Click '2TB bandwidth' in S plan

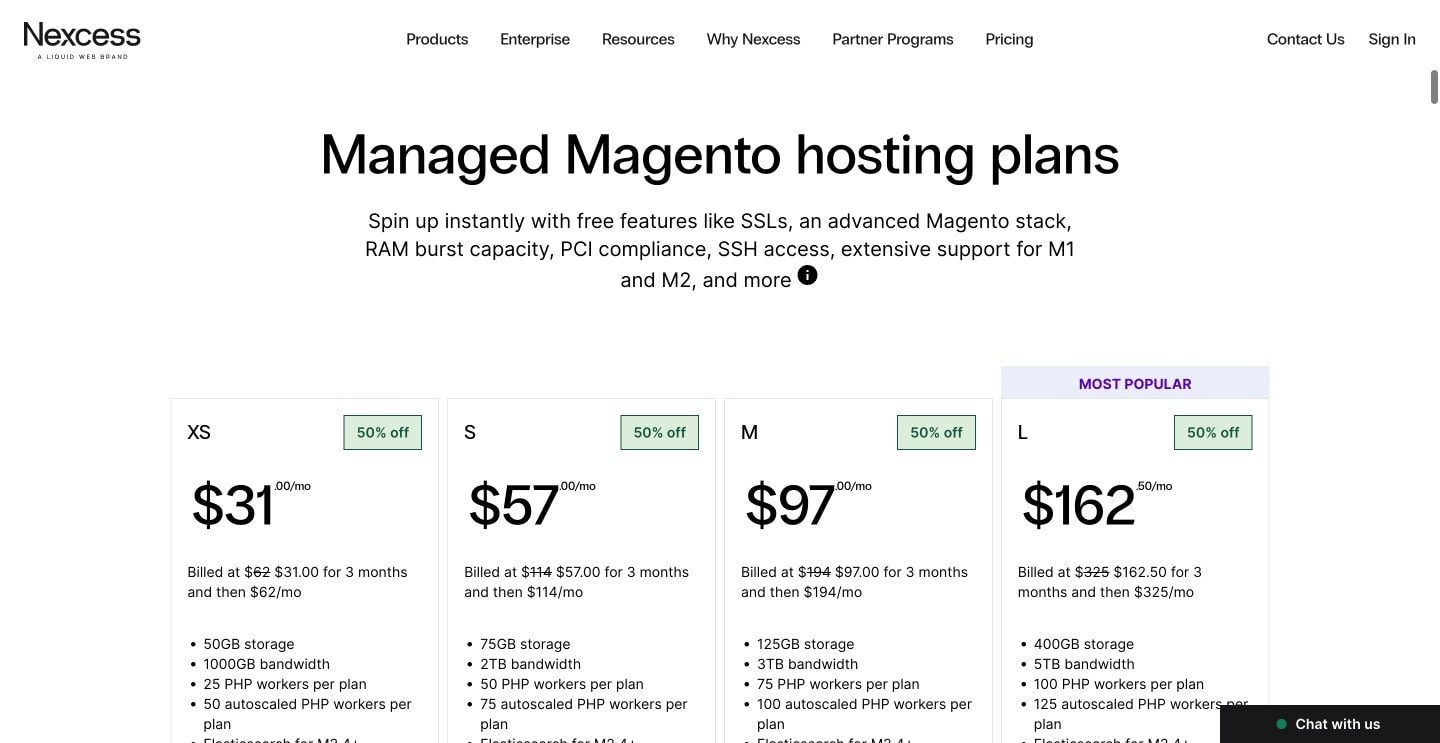click(x=530, y=664)
